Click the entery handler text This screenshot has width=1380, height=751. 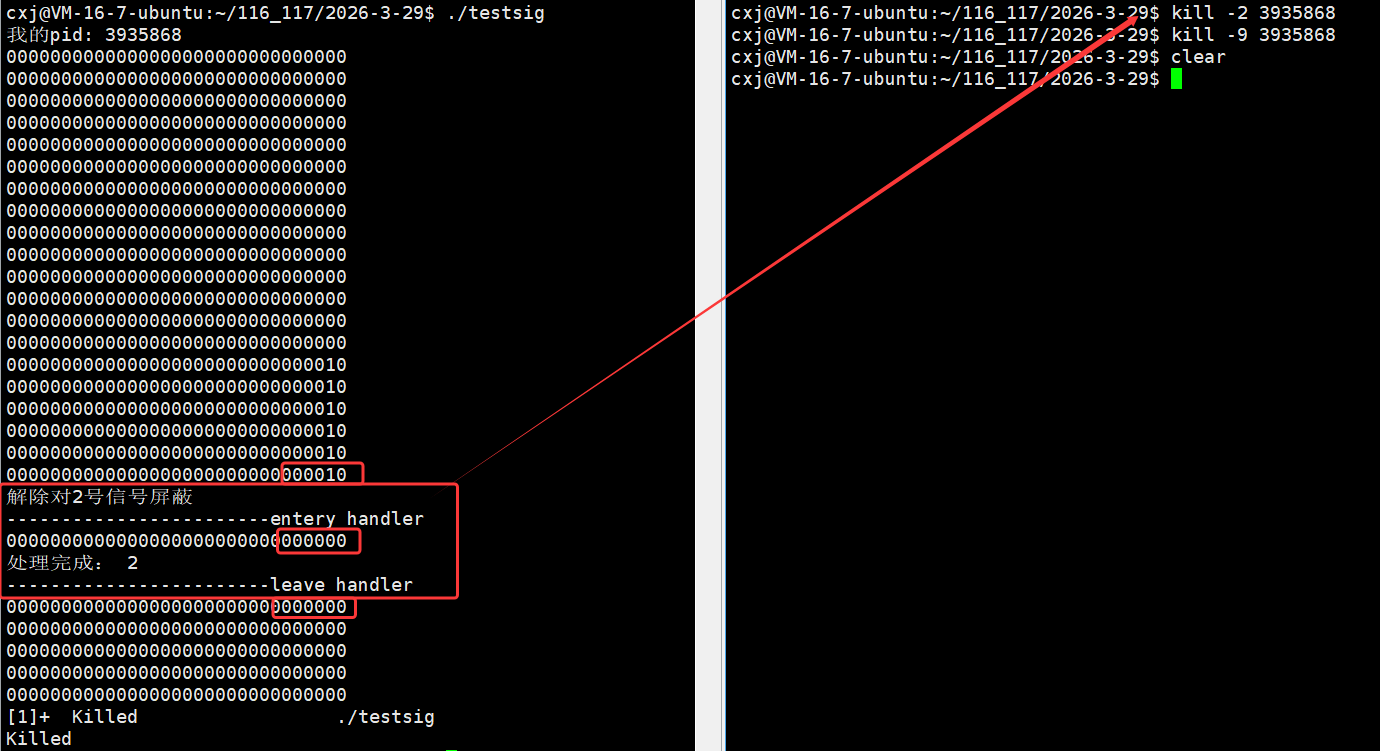click(347, 519)
